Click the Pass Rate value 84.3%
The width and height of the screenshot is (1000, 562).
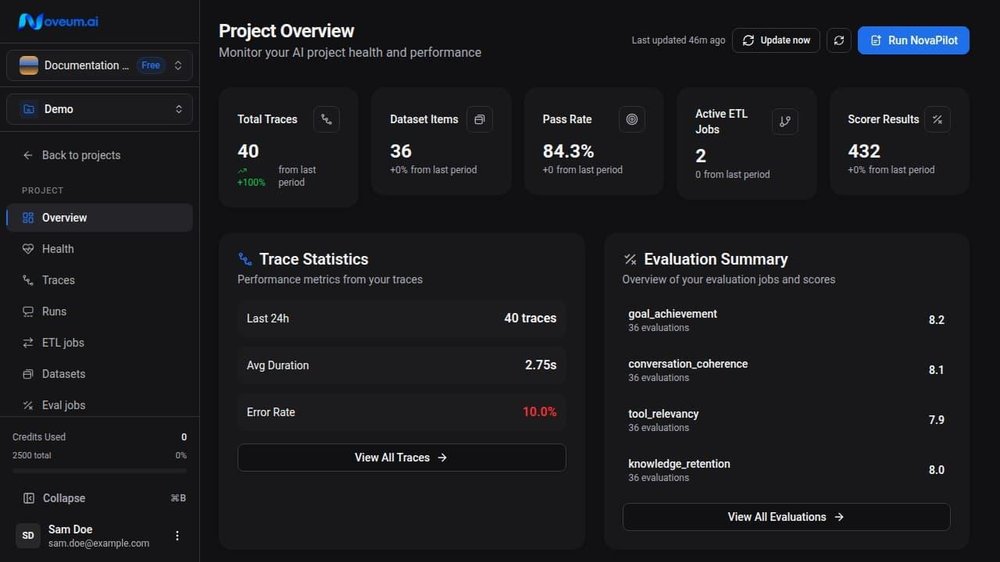coord(568,151)
